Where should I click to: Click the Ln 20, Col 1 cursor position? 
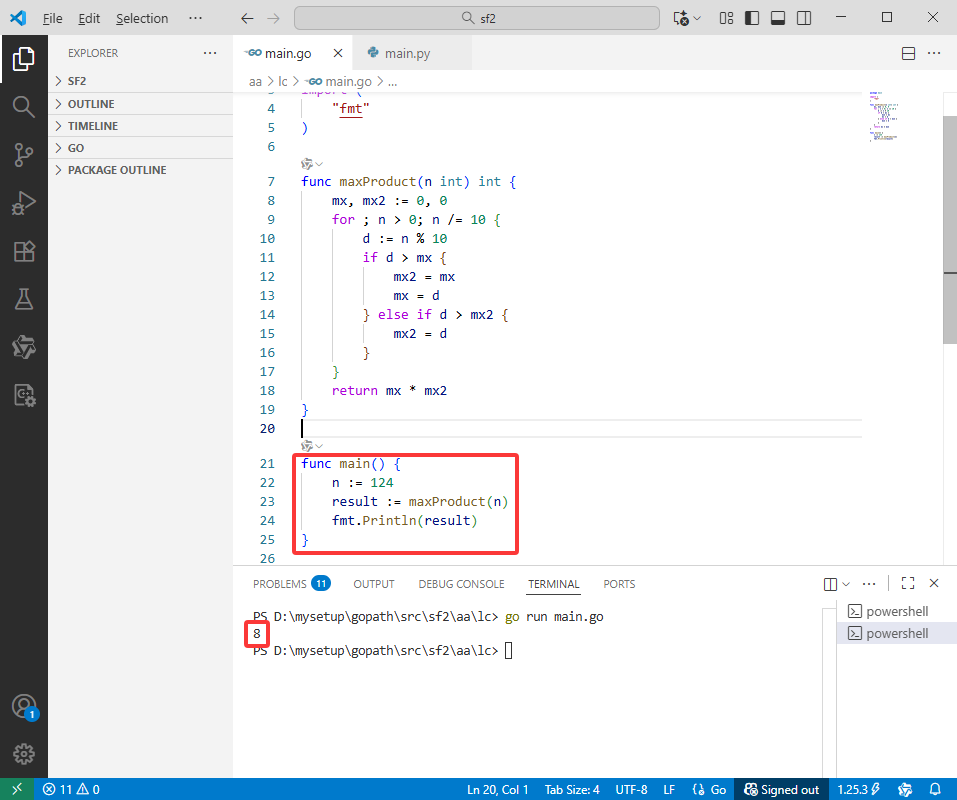tap(497, 789)
